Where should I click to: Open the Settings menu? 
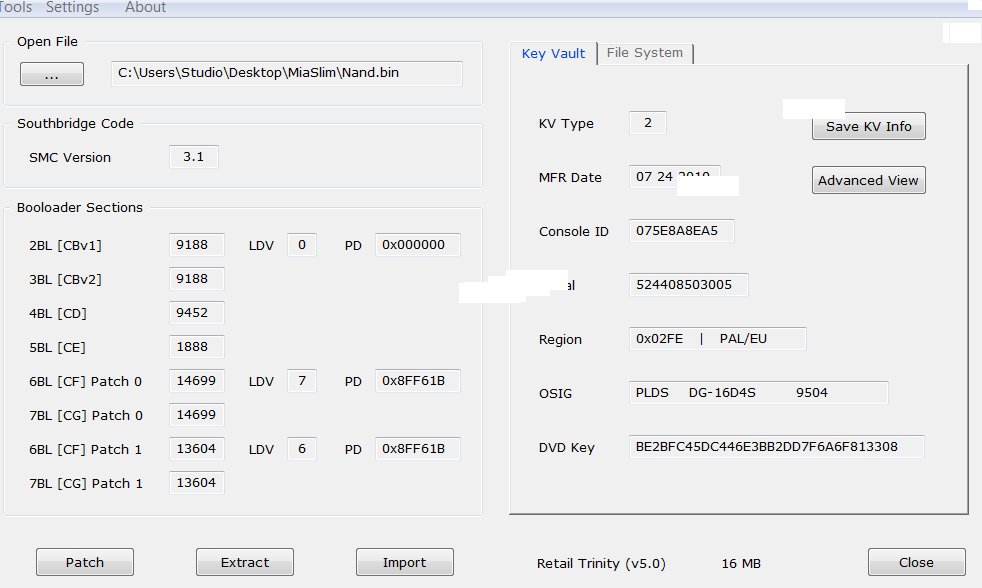tap(72, 8)
